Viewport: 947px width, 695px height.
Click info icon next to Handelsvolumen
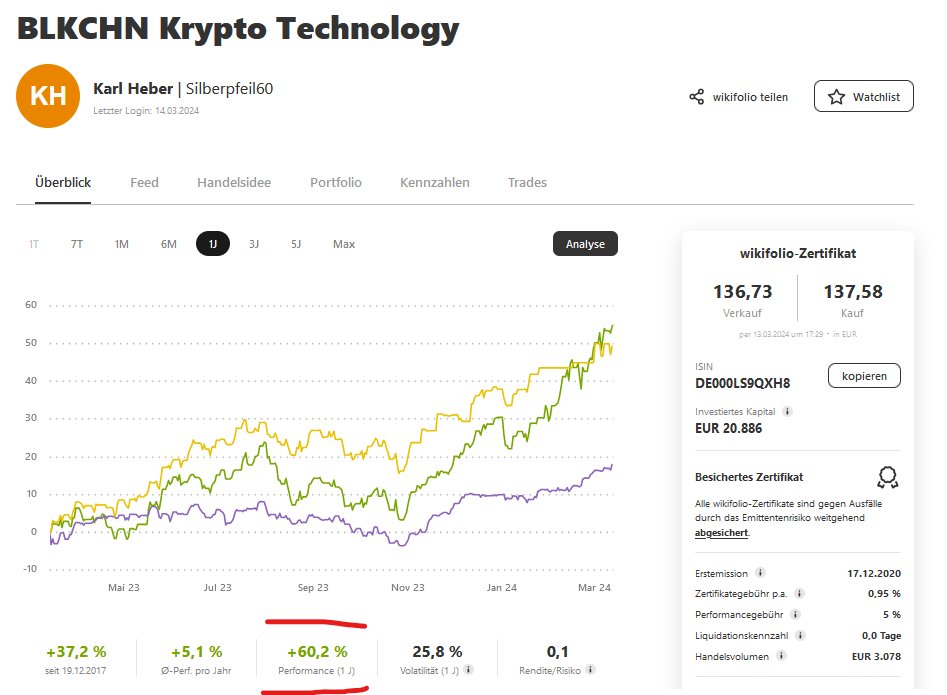(781, 656)
